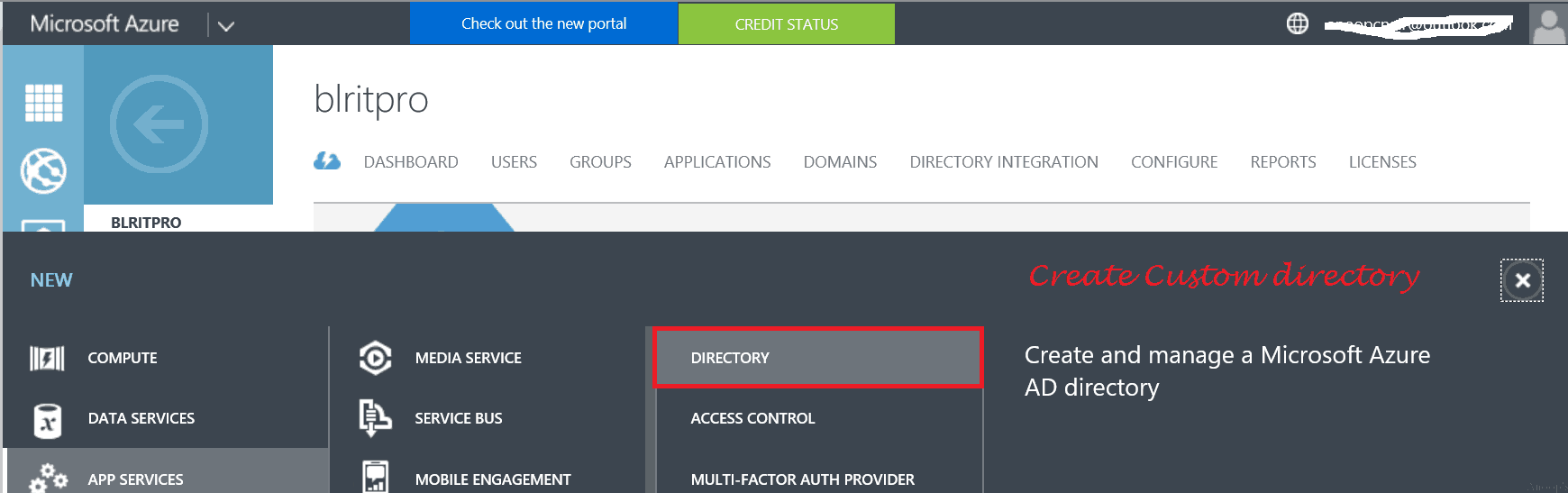Switch to the Users tab
This screenshot has width=1568, height=493.
point(514,162)
